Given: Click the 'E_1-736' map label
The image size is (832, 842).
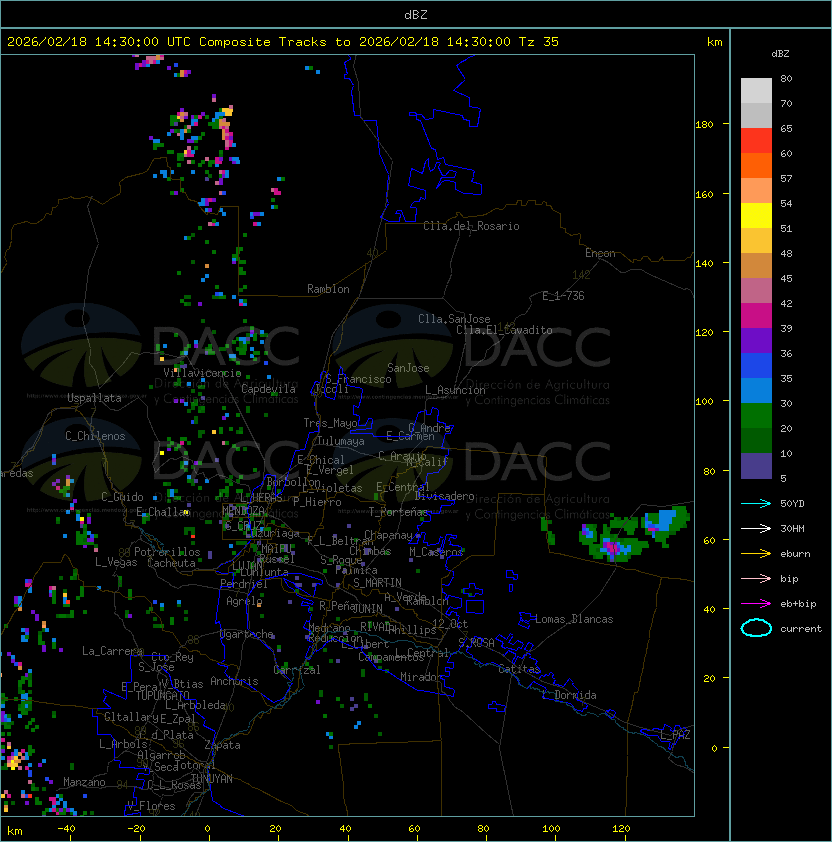Looking at the screenshot, I should pos(563,296).
